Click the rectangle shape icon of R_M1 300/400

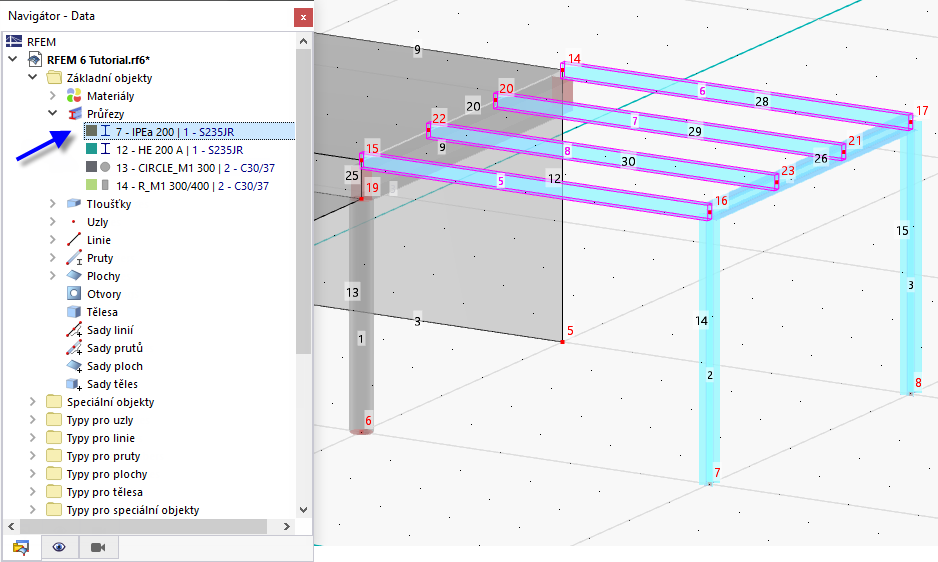[105, 185]
